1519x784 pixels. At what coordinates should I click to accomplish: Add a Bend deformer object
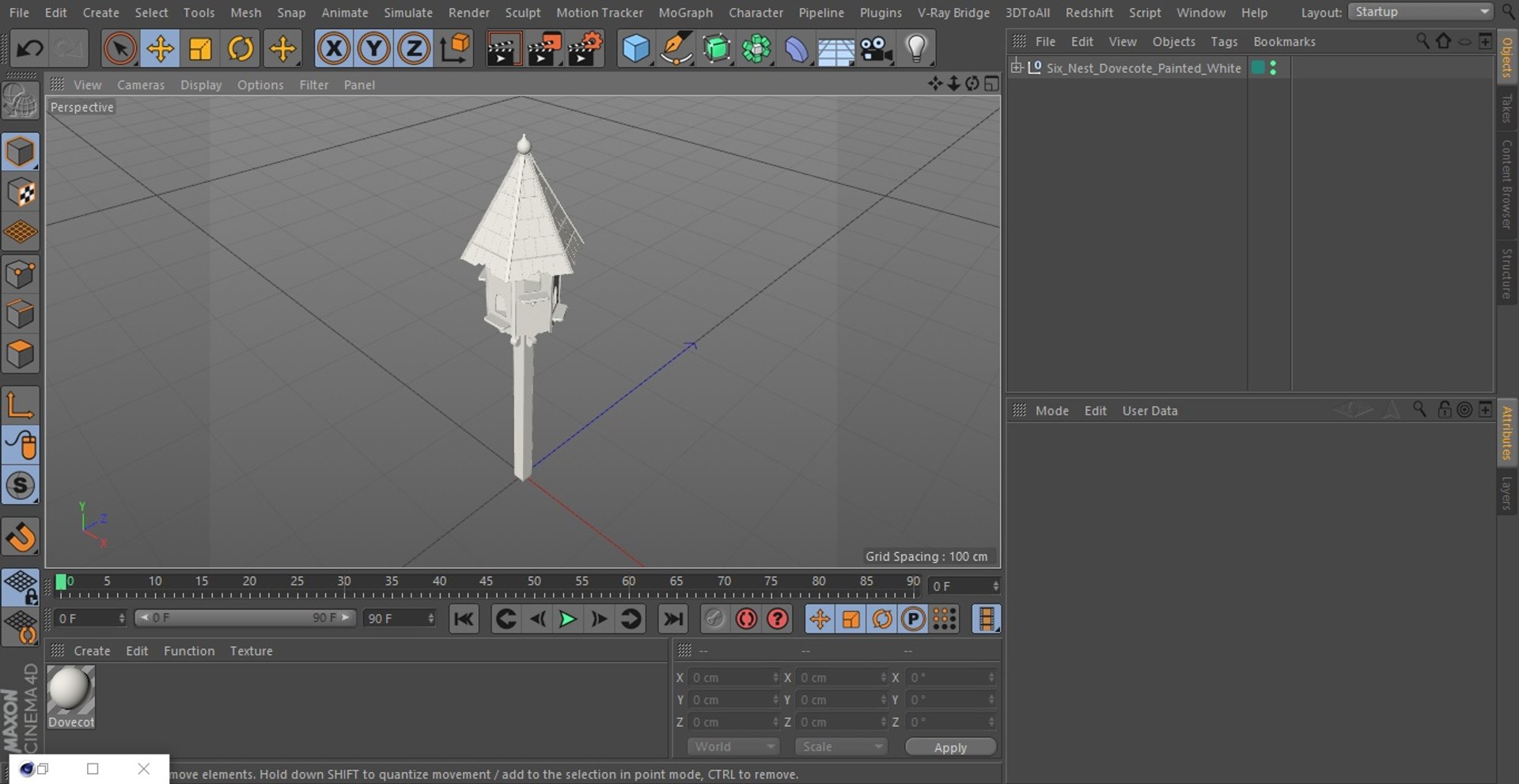coord(797,49)
